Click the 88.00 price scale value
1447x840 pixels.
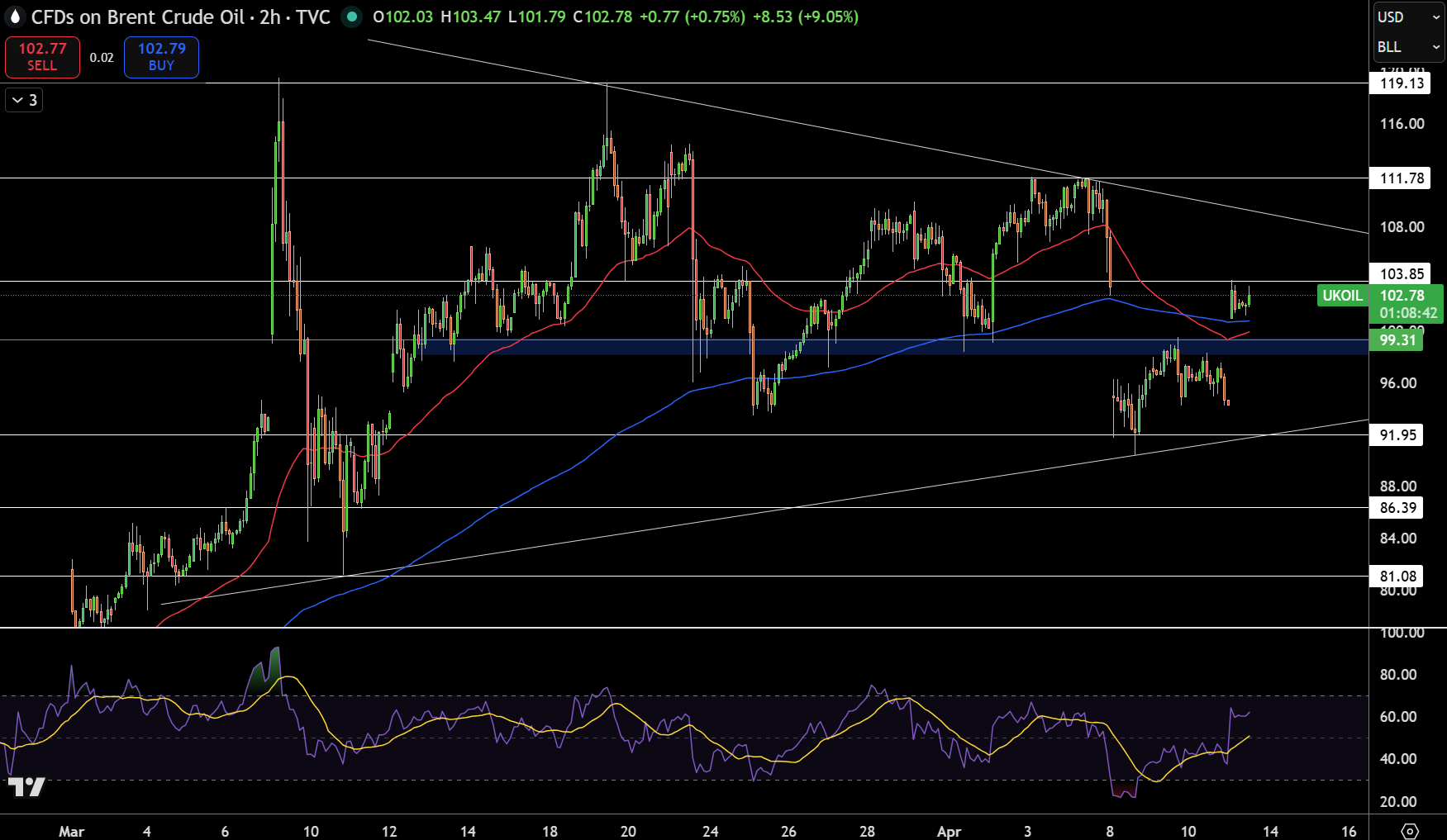(1397, 486)
